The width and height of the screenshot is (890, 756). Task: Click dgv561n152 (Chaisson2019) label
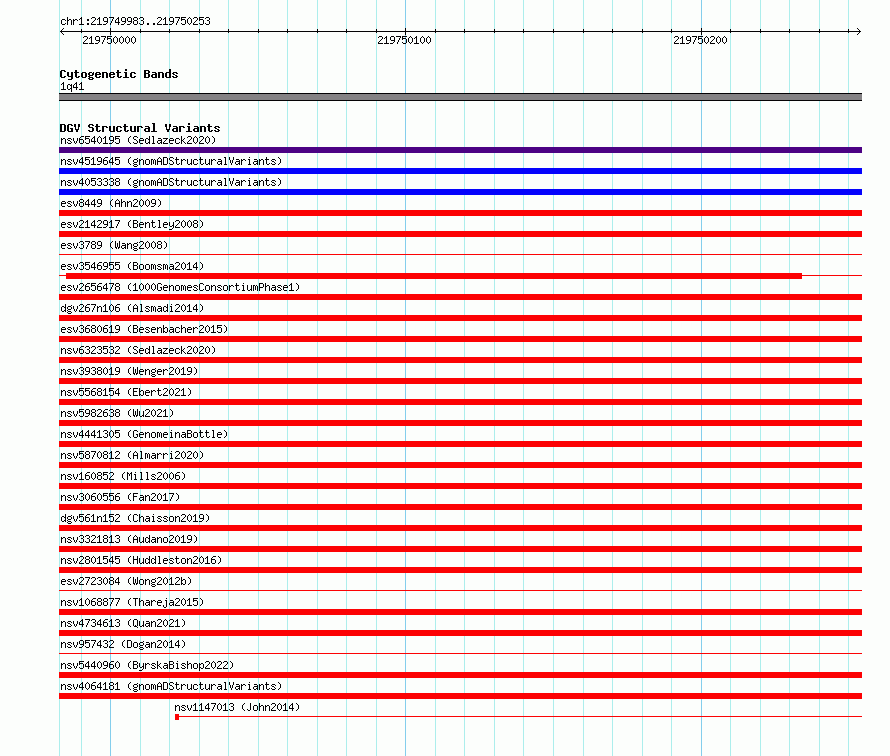point(135,518)
